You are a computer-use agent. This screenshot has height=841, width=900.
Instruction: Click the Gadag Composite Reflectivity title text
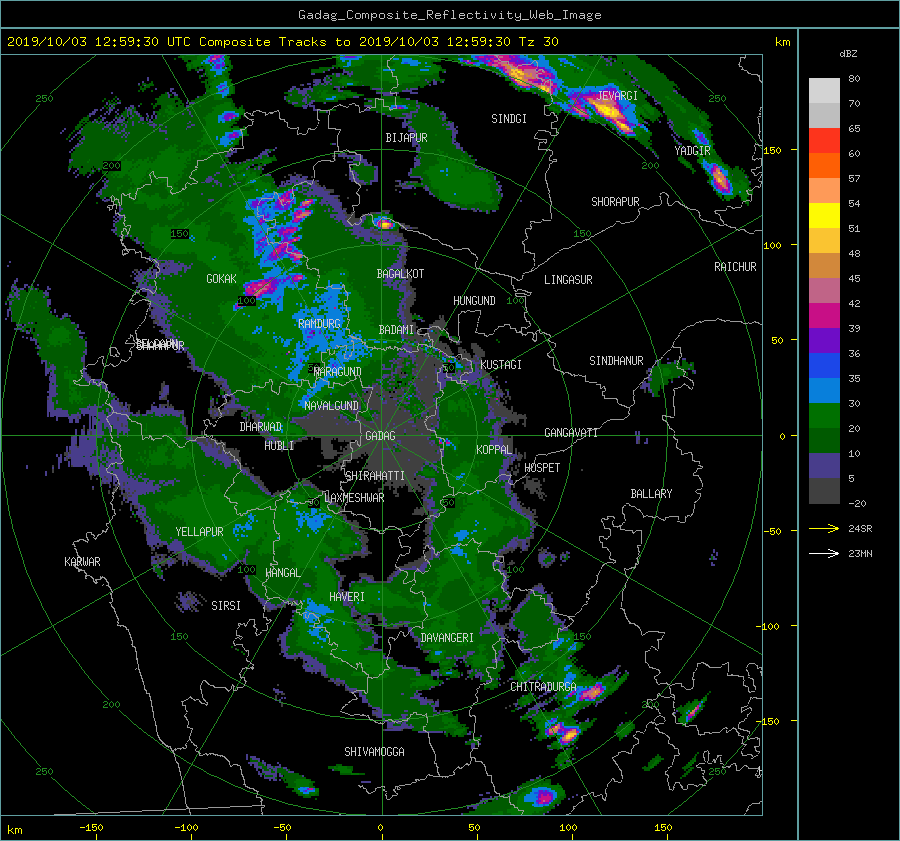(449, 15)
